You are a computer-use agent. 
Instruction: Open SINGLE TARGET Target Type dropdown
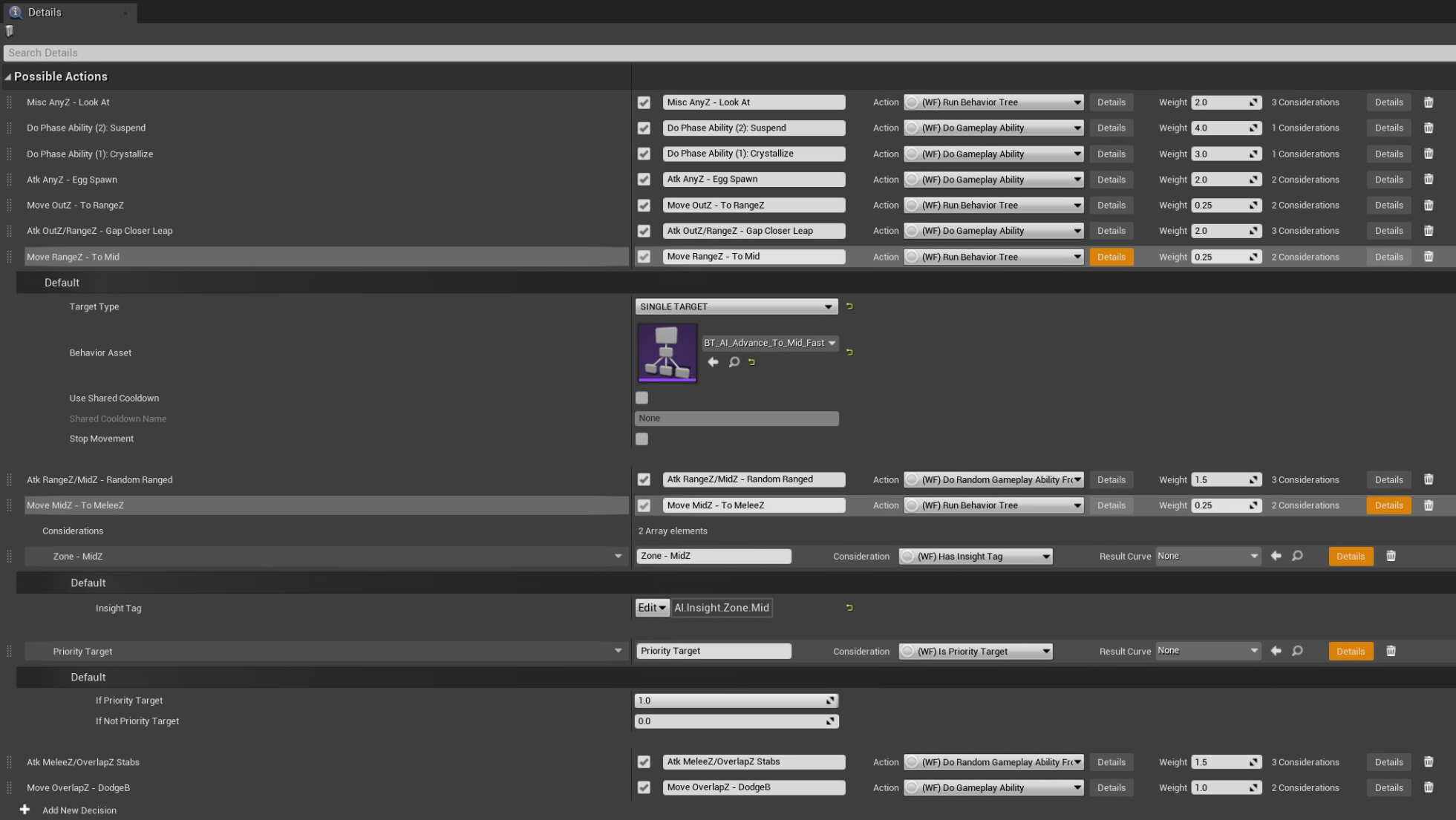point(736,306)
